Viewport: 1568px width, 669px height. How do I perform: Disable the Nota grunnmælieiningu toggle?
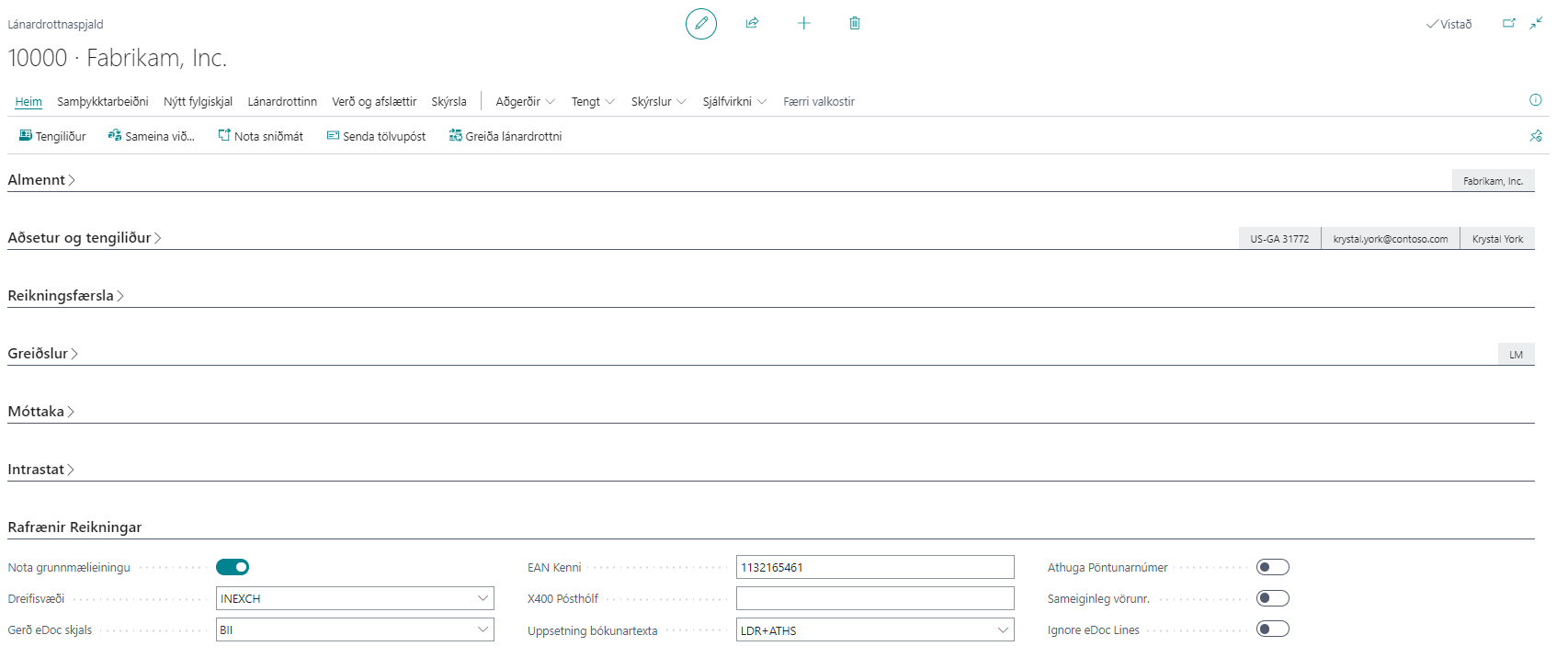[233, 567]
